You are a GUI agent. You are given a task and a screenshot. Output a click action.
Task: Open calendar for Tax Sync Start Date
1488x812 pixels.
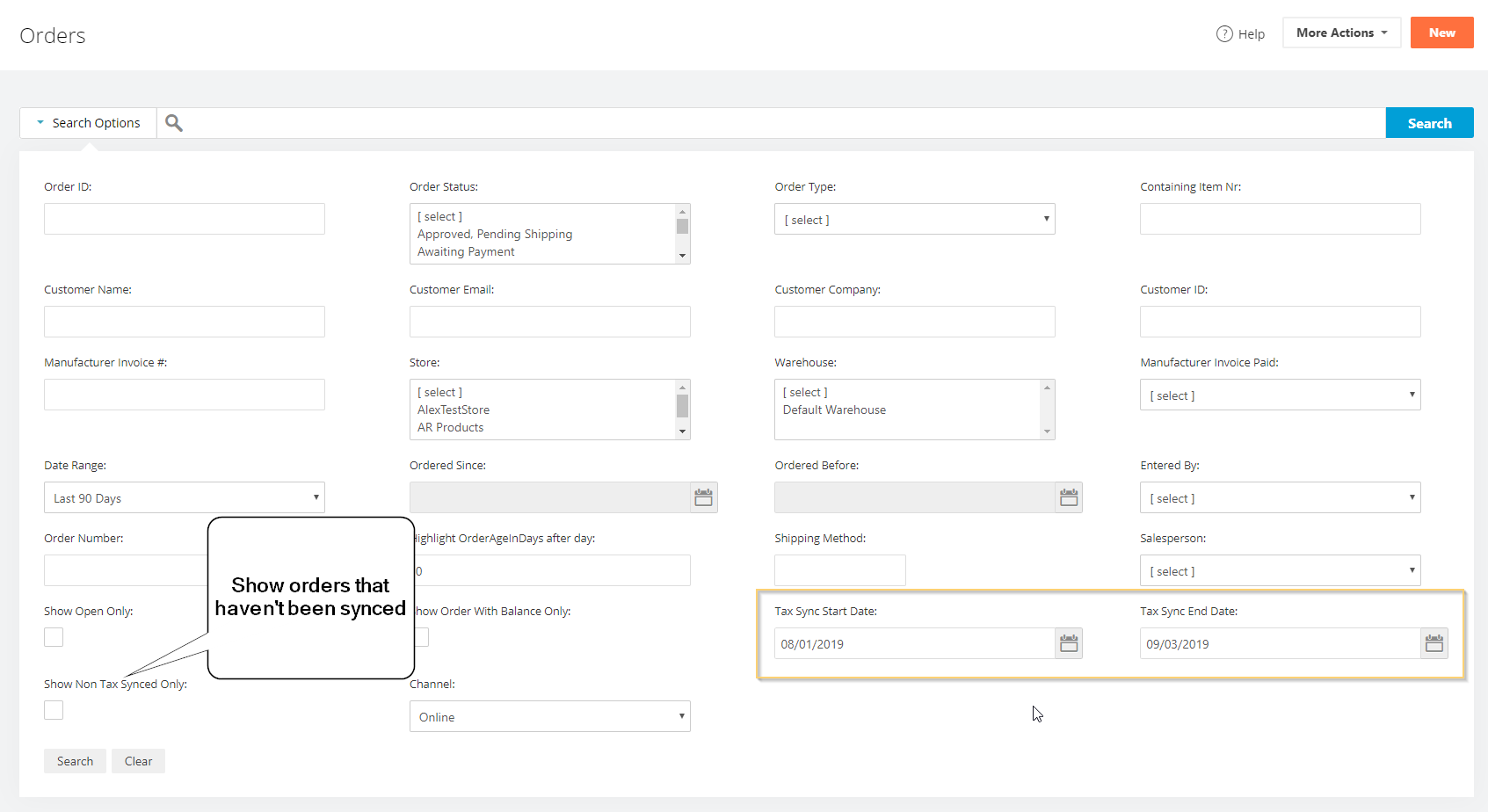click(1069, 643)
